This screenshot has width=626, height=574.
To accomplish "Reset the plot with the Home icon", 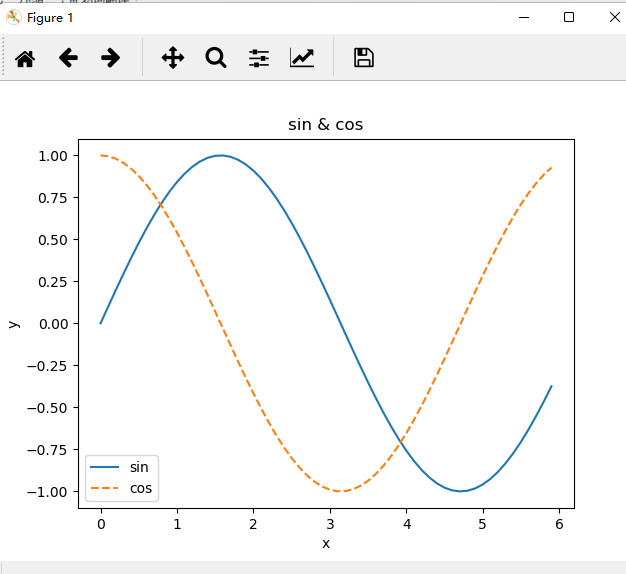I will pyautogui.click(x=25, y=58).
